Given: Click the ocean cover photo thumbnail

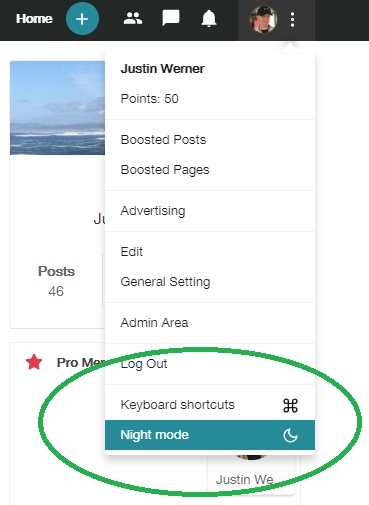Looking at the screenshot, I should pos(57,108).
